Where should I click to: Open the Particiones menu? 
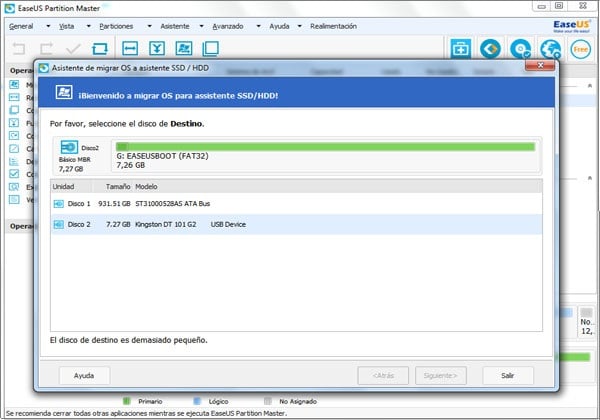click(116, 26)
